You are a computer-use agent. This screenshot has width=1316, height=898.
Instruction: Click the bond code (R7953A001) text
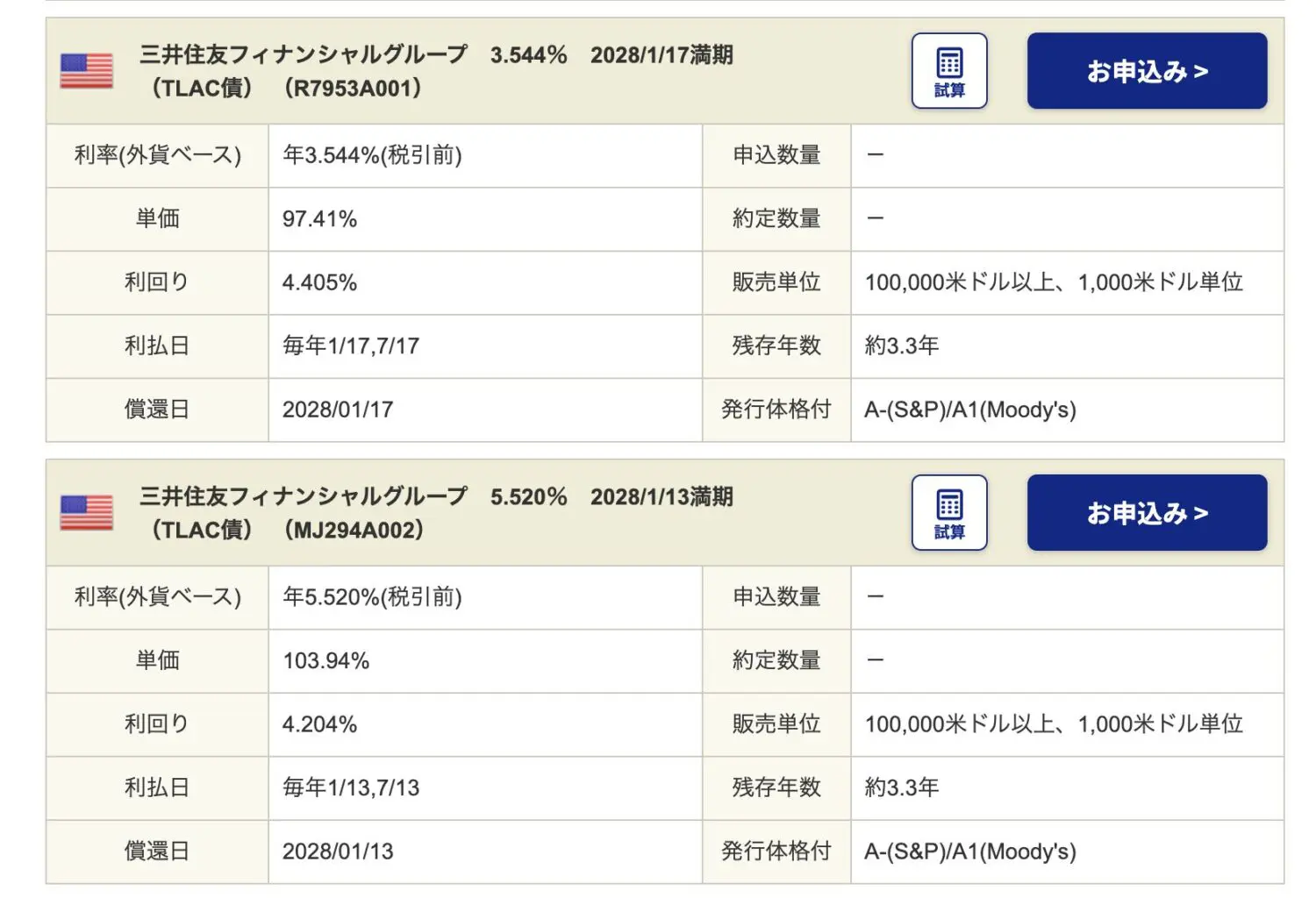point(353,89)
